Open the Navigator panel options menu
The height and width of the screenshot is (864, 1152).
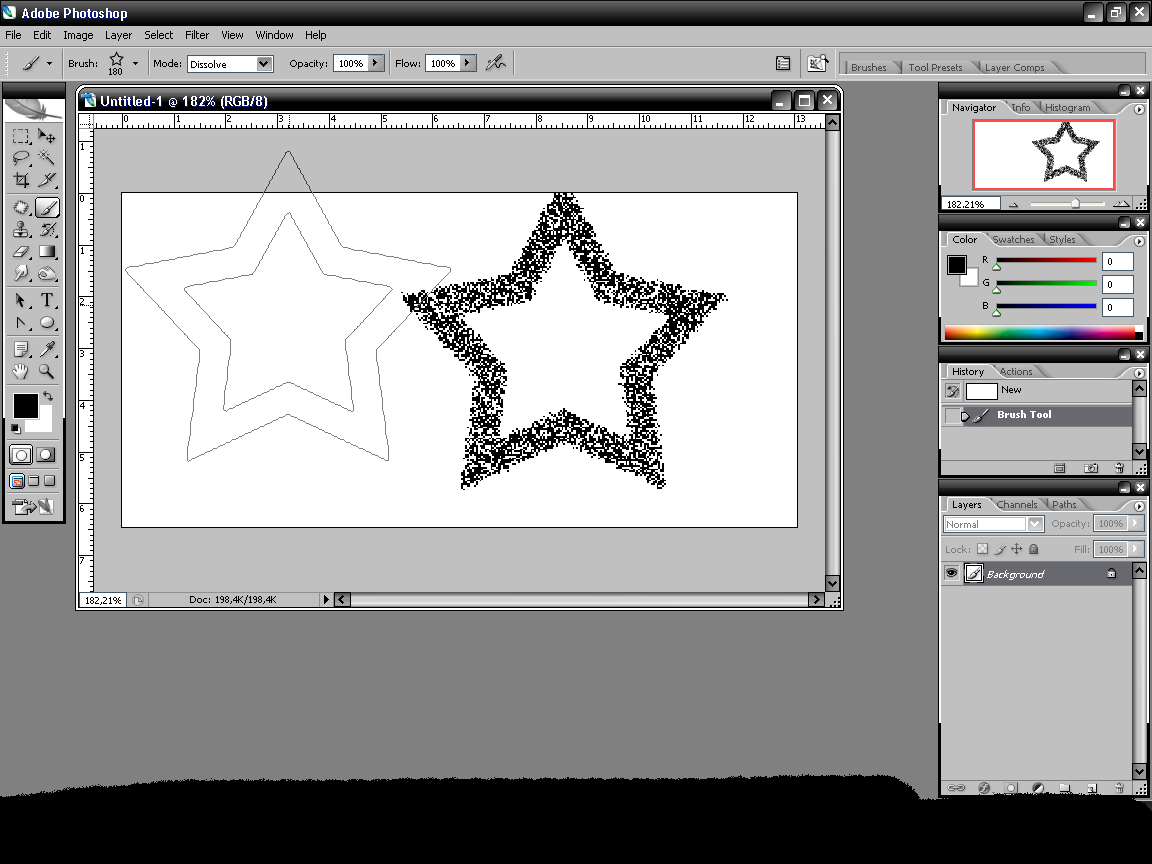[1139, 109]
